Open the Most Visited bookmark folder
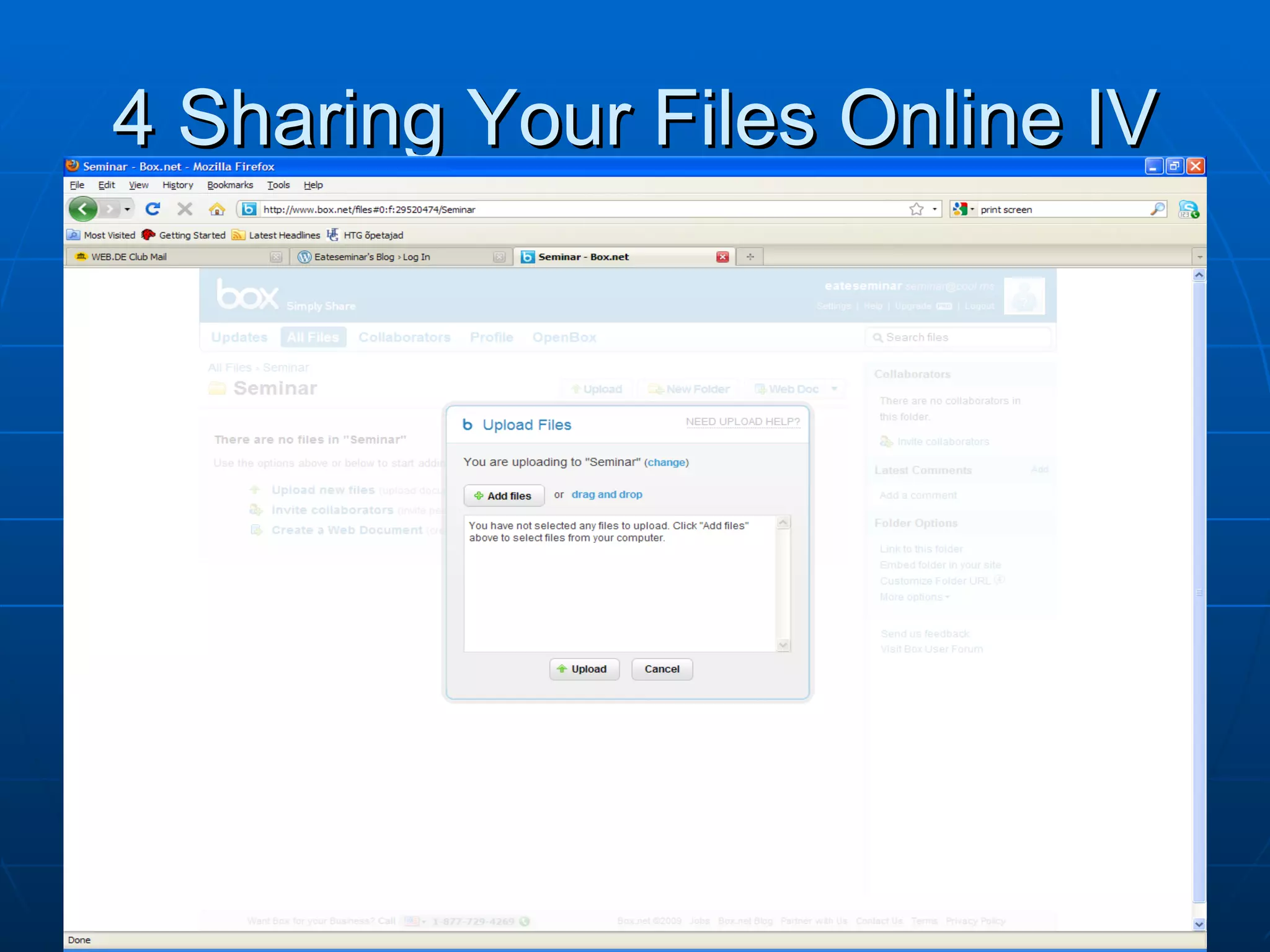The image size is (1270, 952). point(101,235)
